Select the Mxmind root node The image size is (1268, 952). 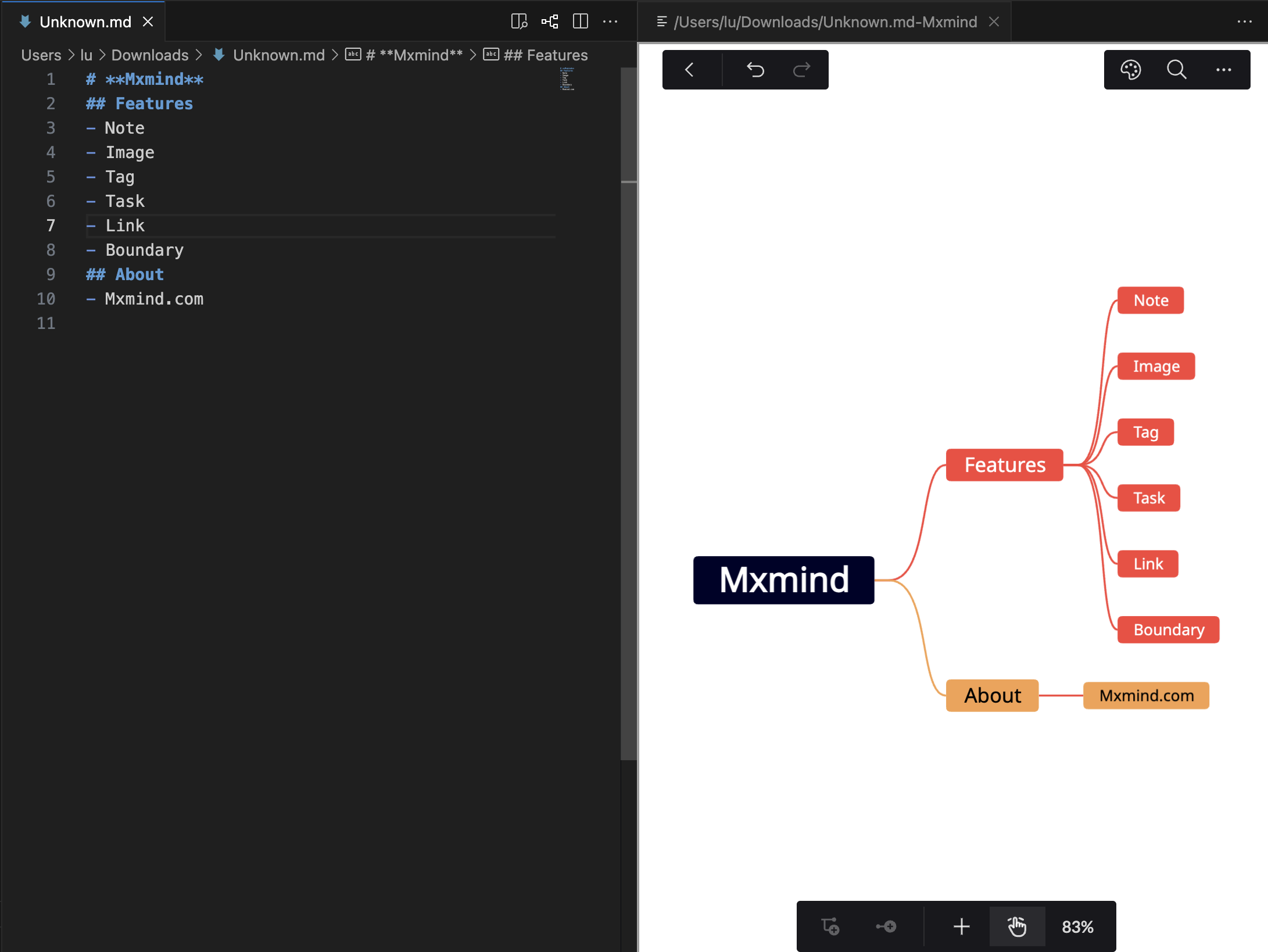[x=784, y=580]
